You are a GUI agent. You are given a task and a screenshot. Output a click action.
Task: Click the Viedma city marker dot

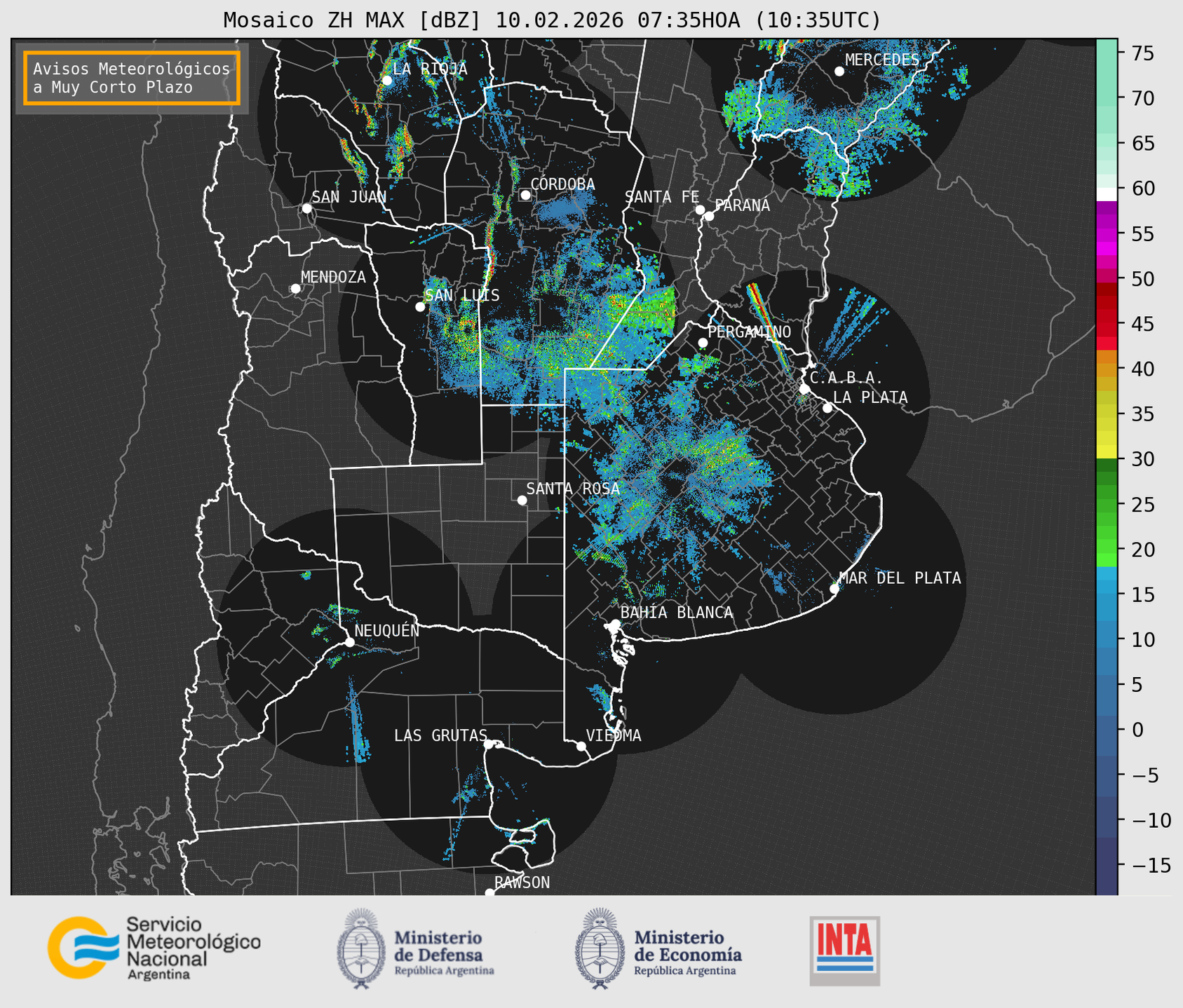581,746
